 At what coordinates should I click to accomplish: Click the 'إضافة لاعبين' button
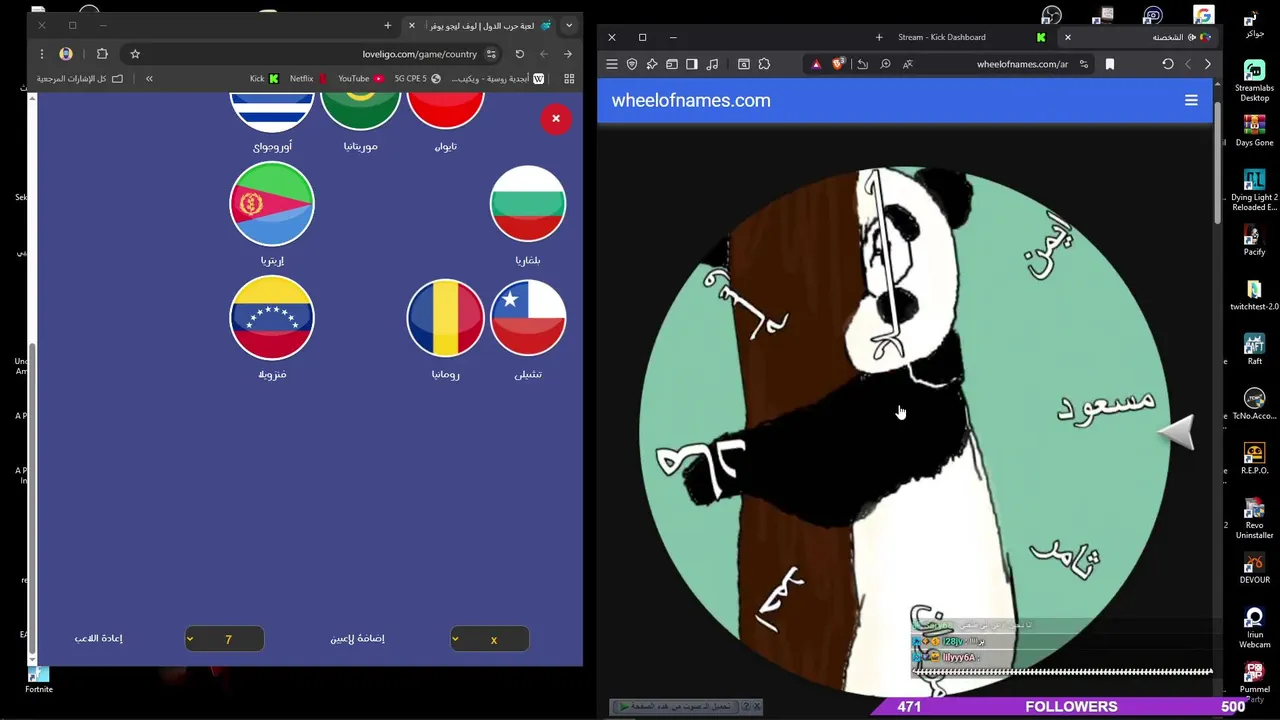point(357,638)
